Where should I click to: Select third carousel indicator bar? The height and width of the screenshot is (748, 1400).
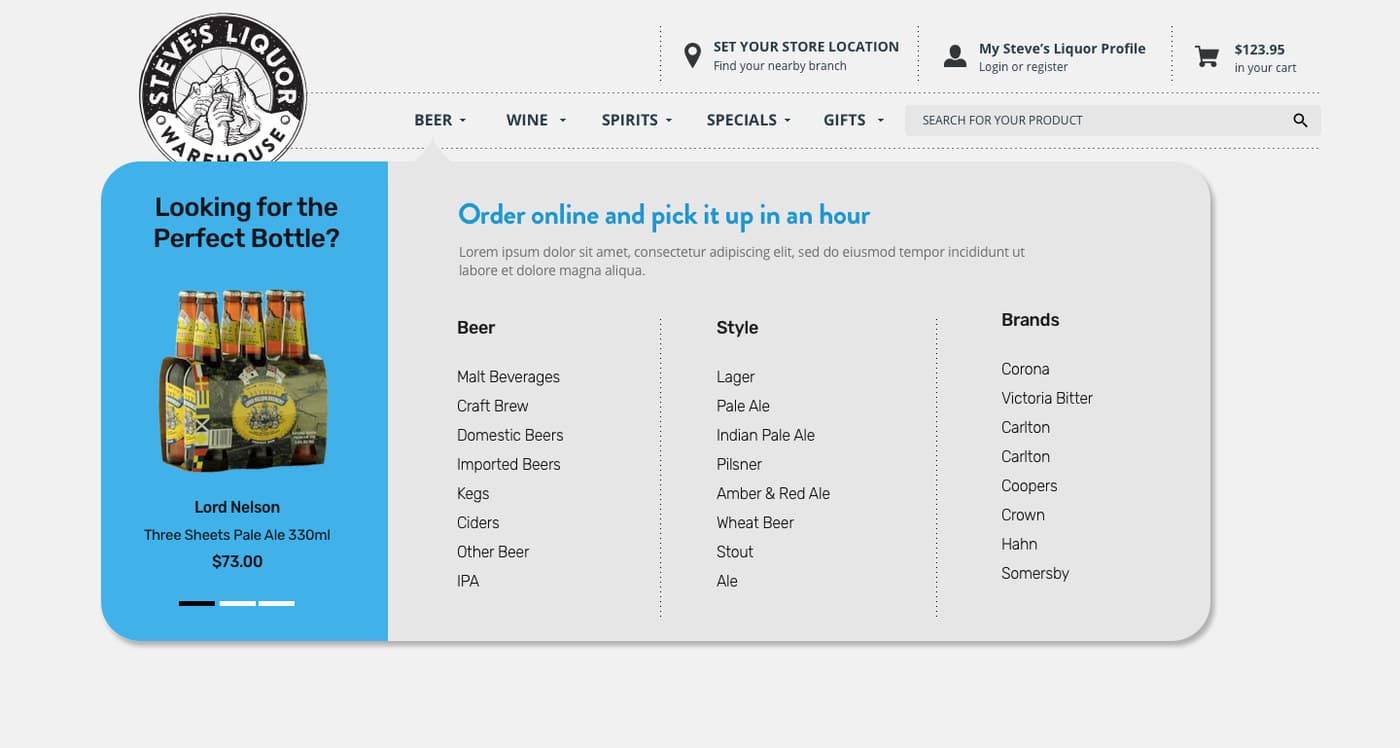tap(277, 603)
